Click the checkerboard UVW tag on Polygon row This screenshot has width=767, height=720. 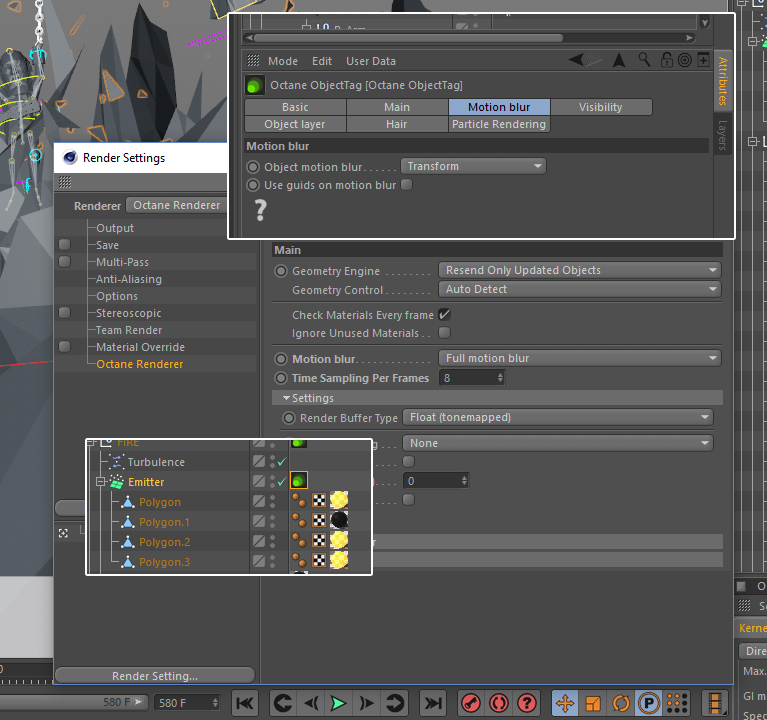click(x=319, y=500)
